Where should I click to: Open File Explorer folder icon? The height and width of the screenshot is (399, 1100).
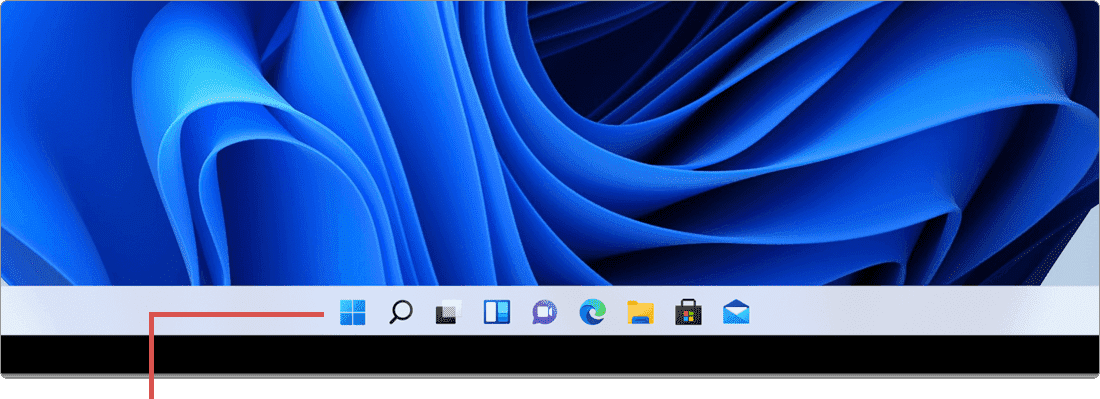(x=640, y=312)
